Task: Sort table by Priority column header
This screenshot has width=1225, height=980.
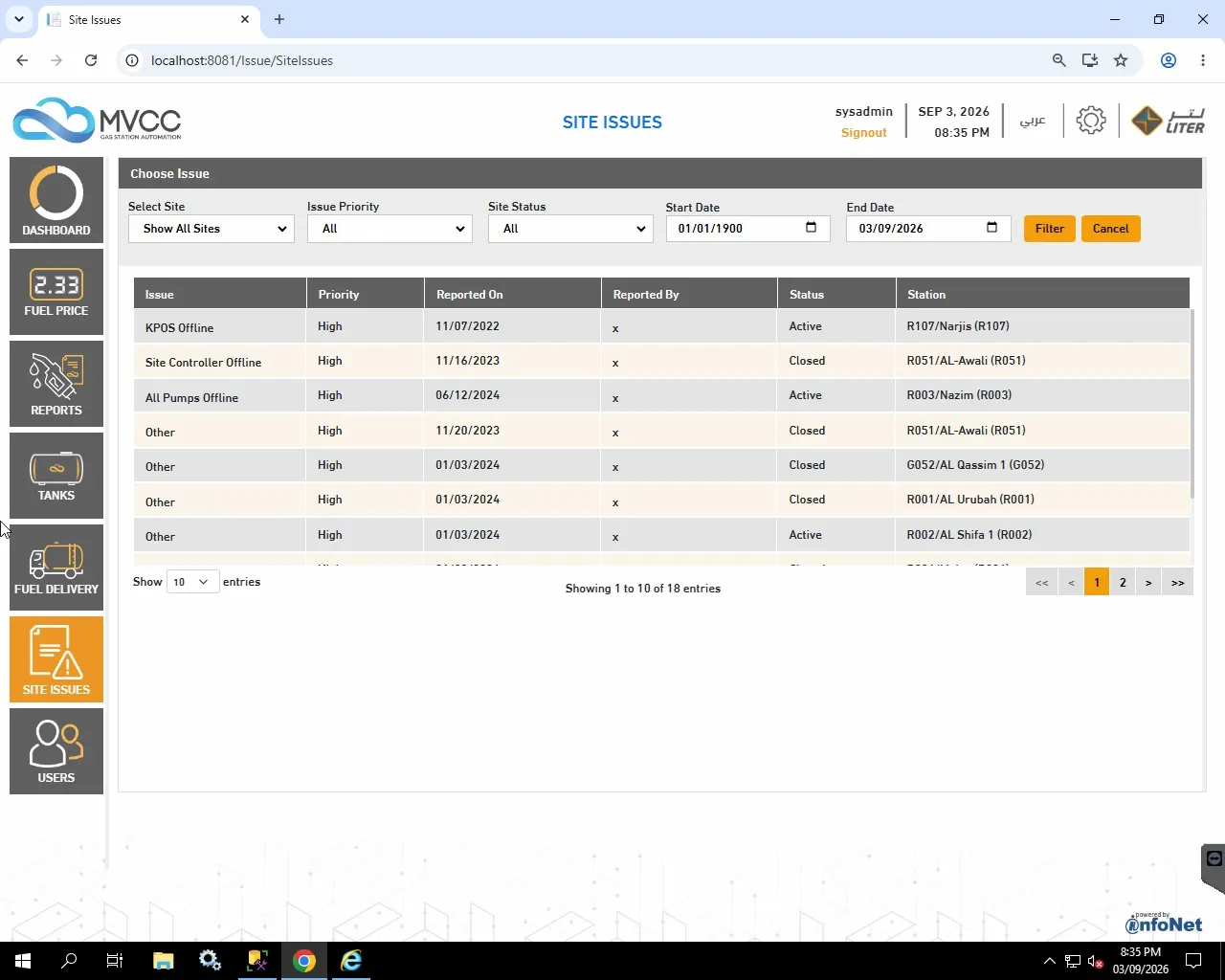Action: (x=366, y=294)
